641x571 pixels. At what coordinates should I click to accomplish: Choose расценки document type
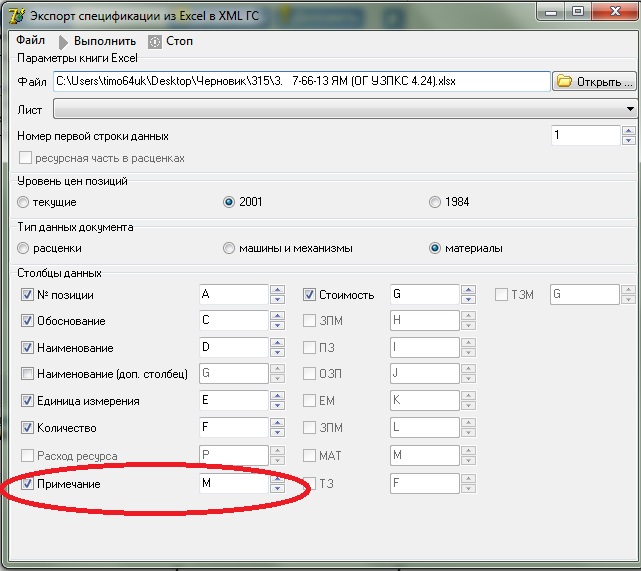point(23,248)
